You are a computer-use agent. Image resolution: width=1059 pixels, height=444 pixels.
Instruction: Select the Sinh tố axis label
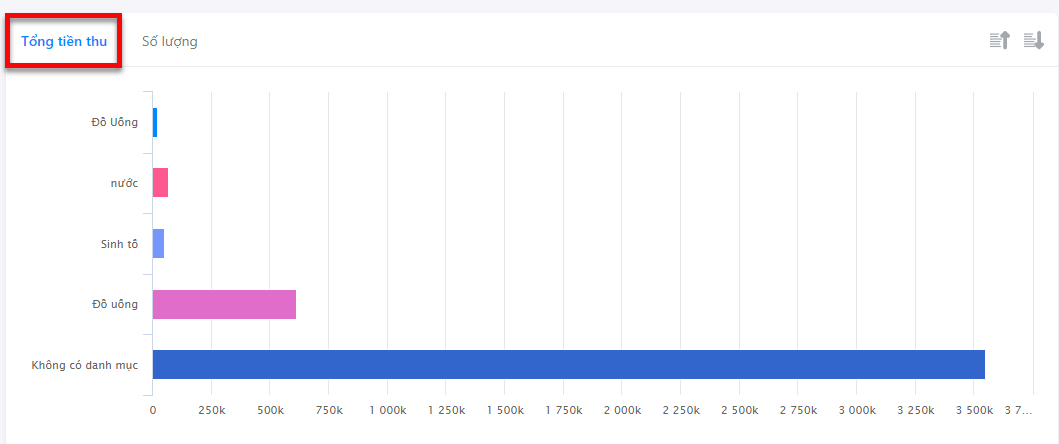pyautogui.click(x=120, y=244)
